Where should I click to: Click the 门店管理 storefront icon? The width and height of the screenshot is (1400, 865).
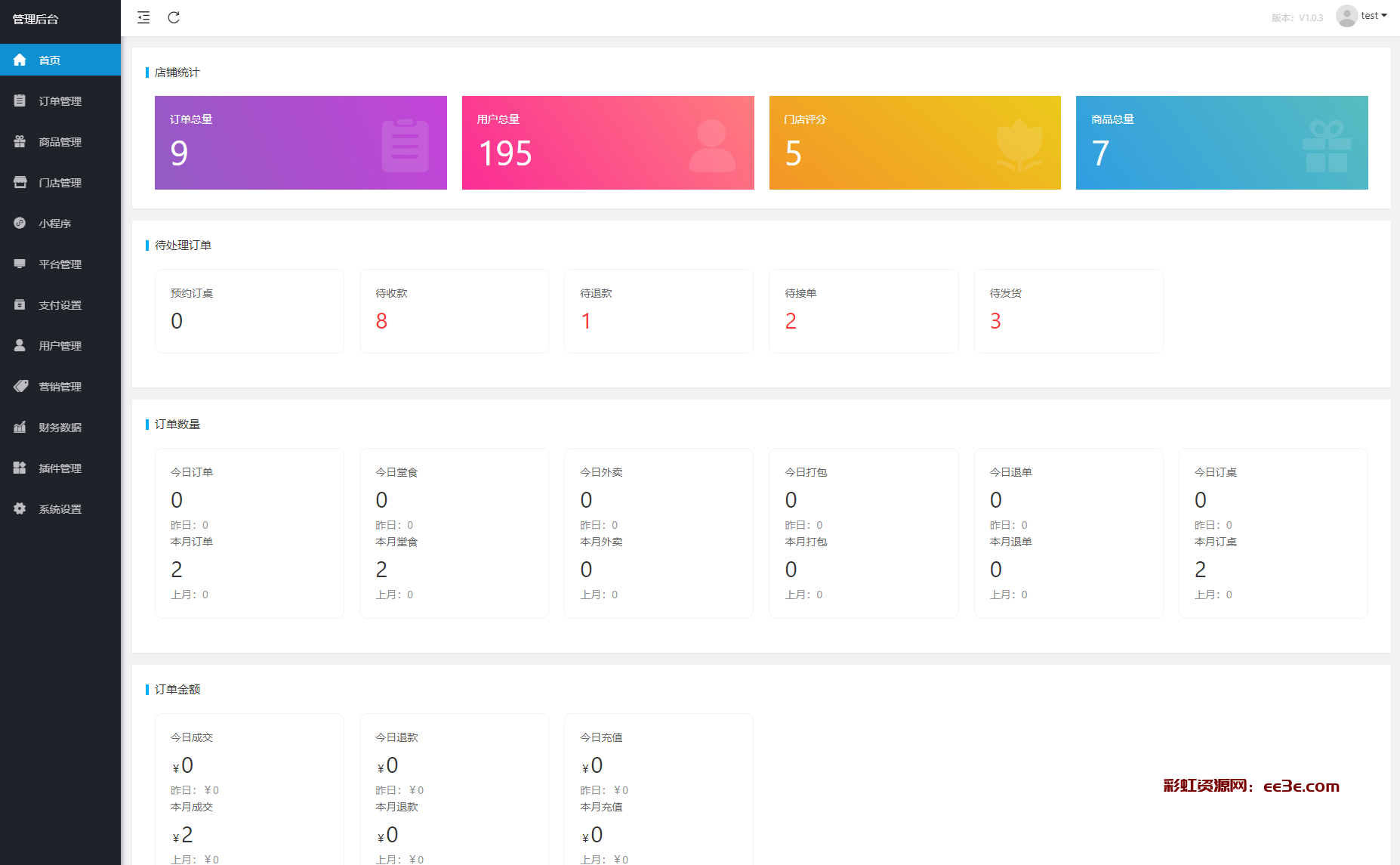click(20, 182)
